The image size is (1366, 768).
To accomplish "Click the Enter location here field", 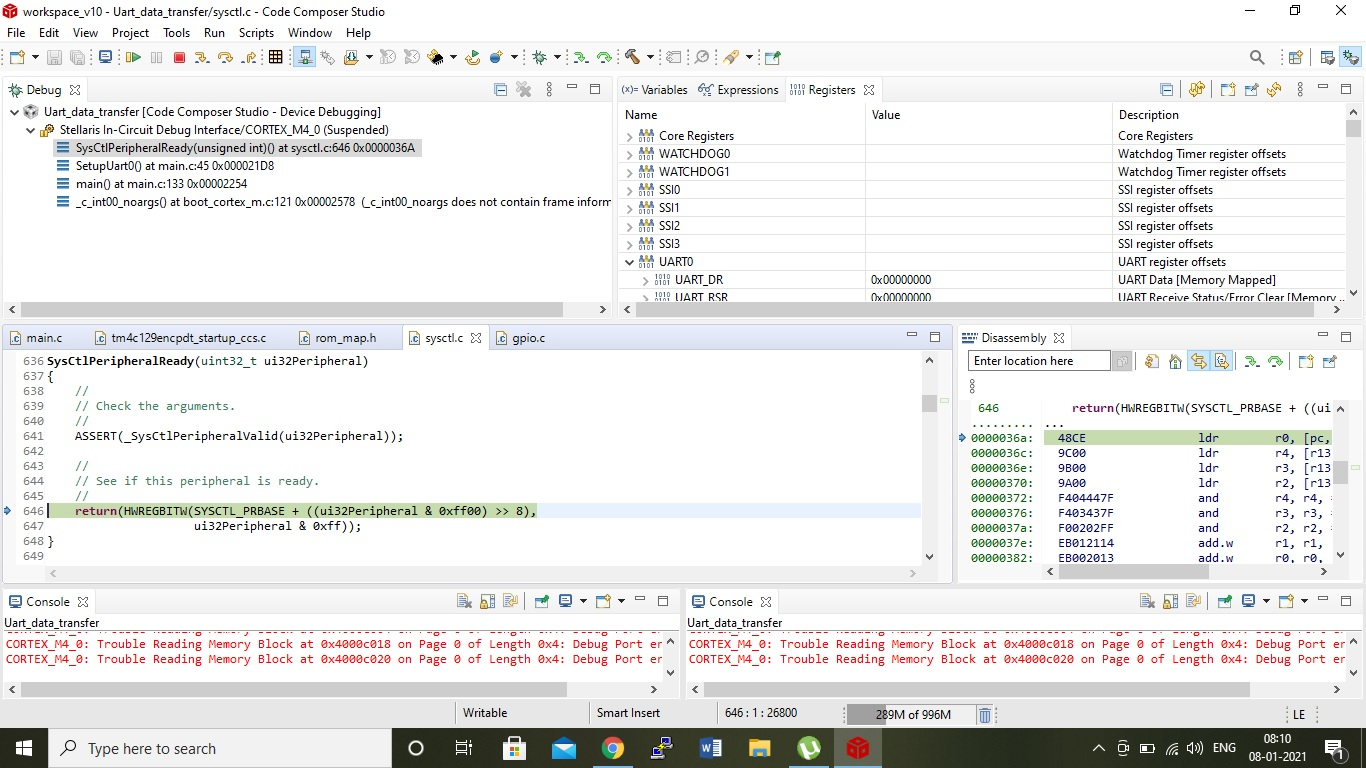I will pyautogui.click(x=1038, y=361).
